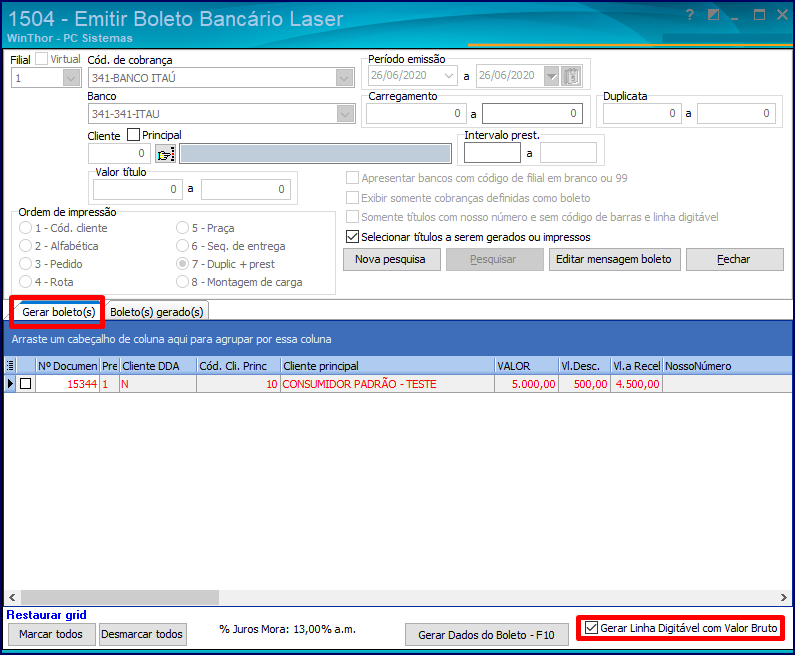Select radio 7 - Duplic + prest
This screenshot has height=655, width=795.
click(183, 264)
